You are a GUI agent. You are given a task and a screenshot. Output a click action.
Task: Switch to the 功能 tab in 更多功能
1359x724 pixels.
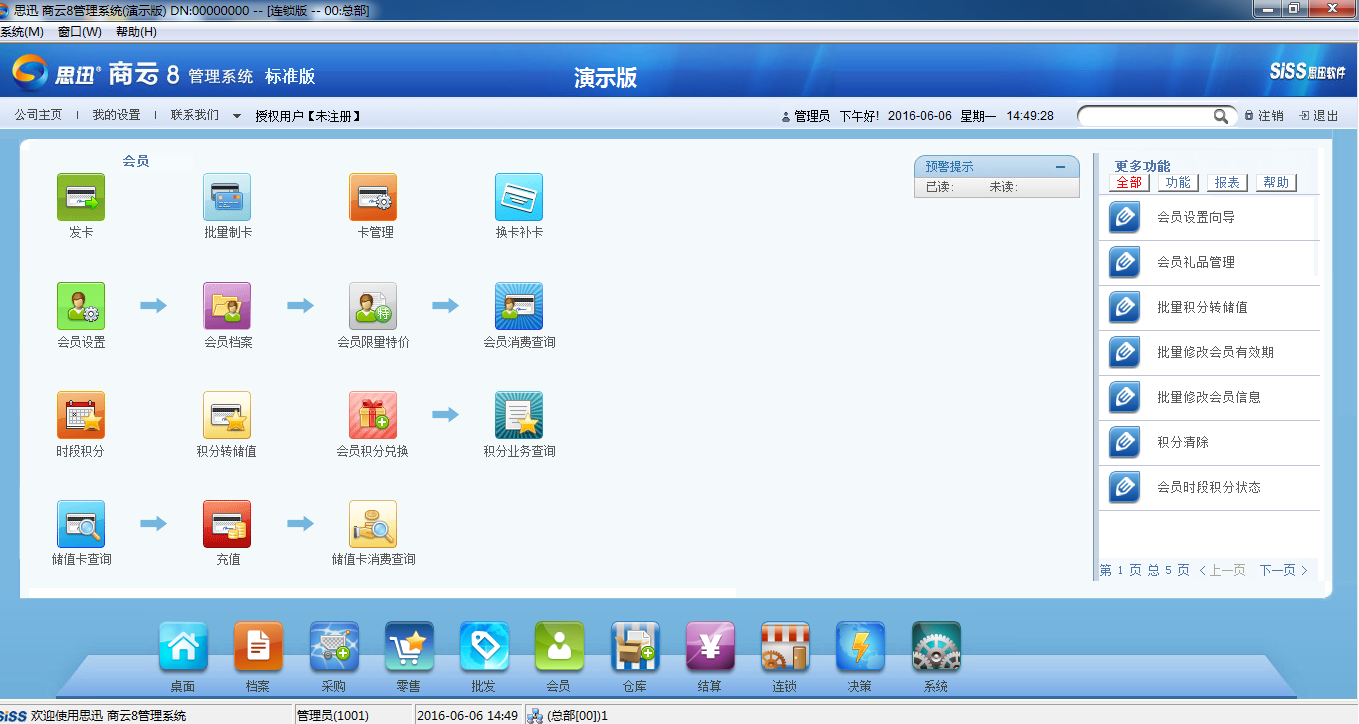pos(1178,183)
